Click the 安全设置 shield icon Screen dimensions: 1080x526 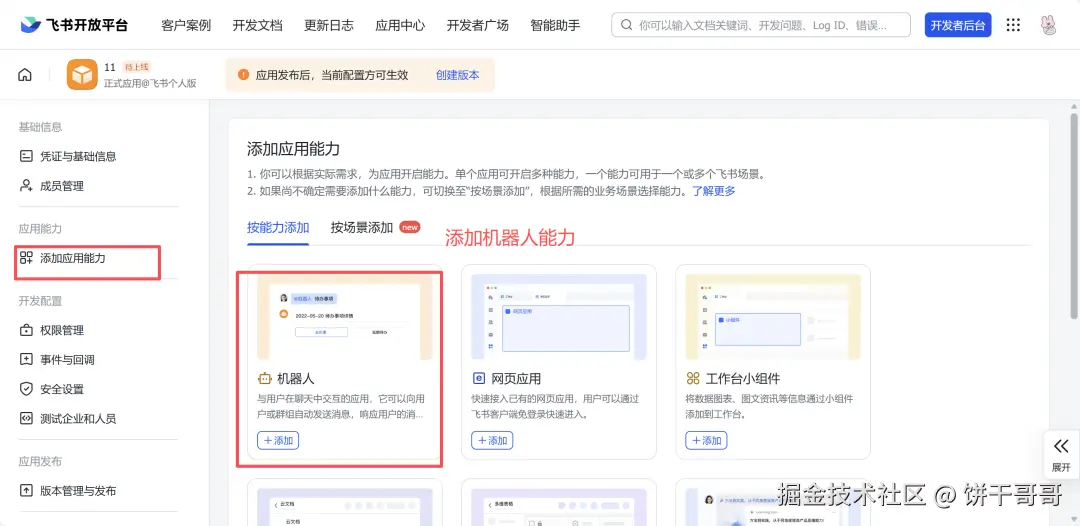[x=26, y=389]
